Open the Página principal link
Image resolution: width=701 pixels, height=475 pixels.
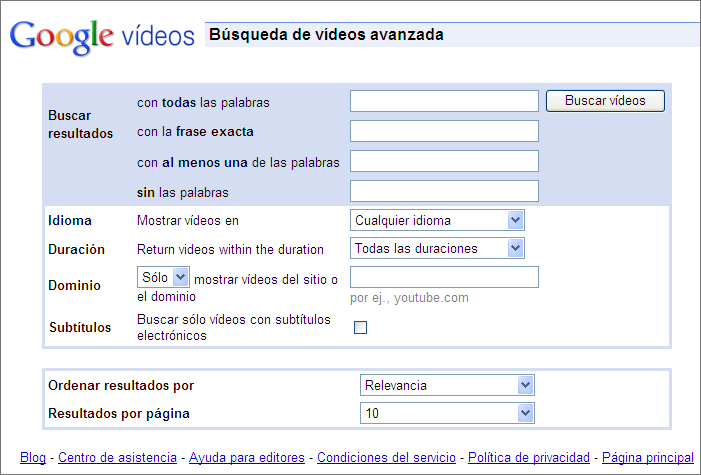point(648,458)
